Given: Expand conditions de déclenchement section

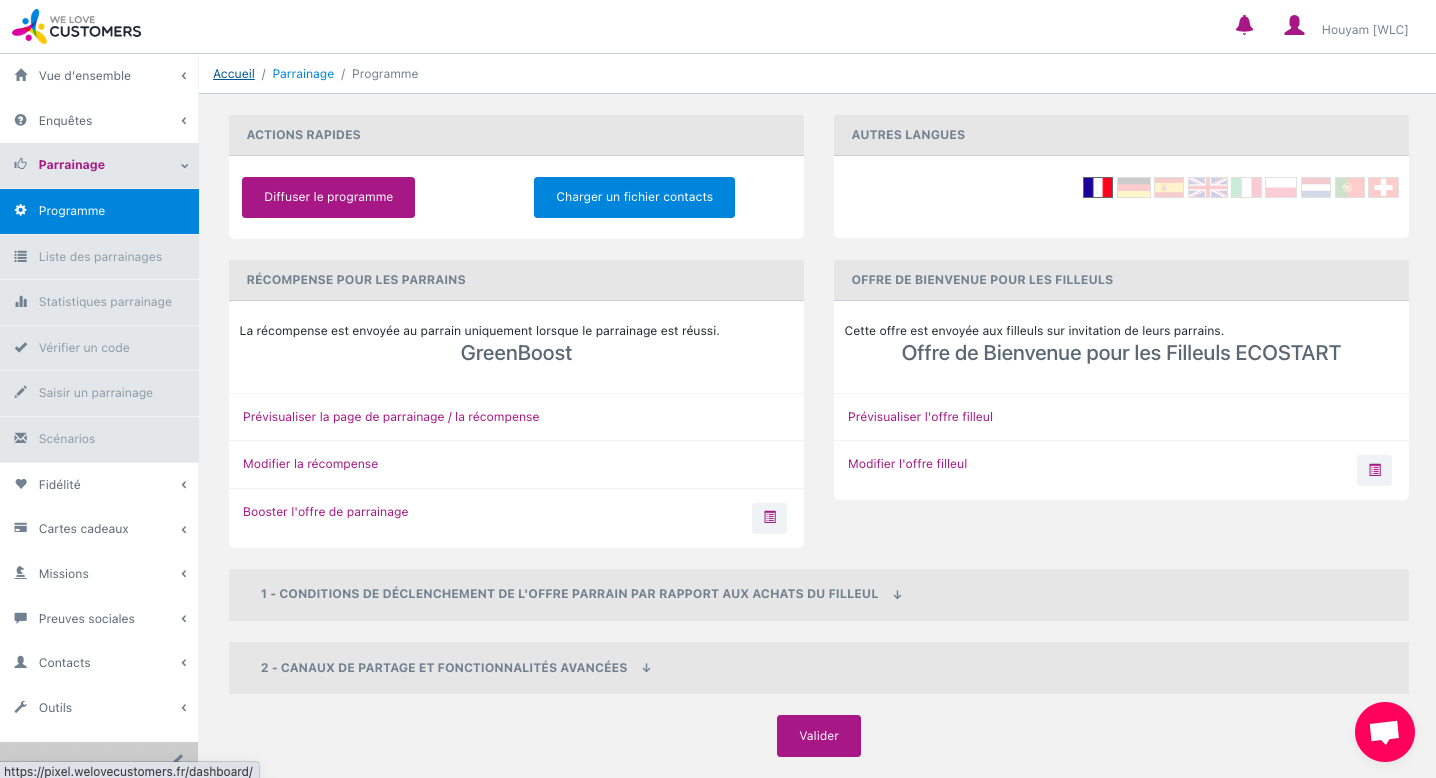Looking at the screenshot, I should click(580, 594).
